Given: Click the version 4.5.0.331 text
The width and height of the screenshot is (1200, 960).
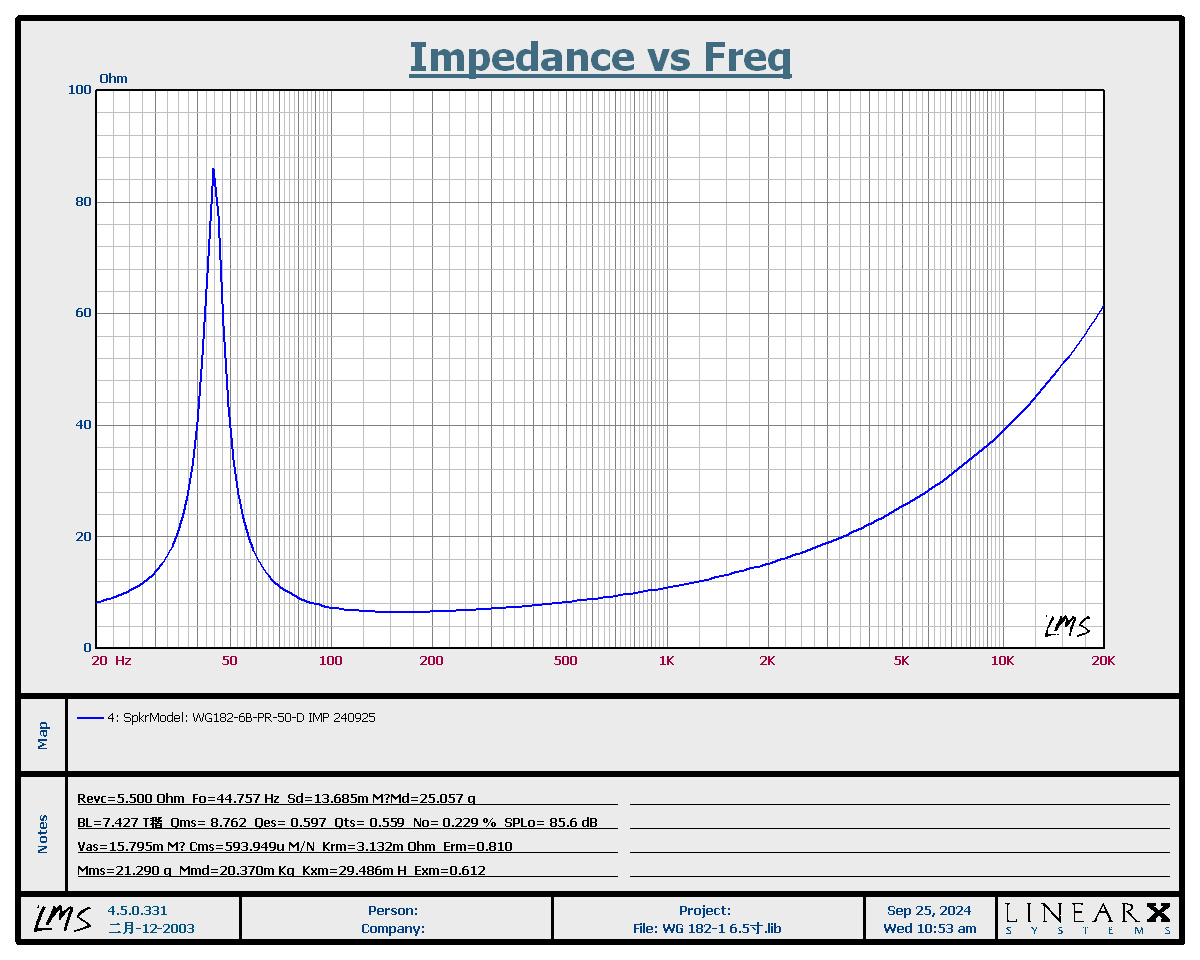Looking at the screenshot, I should click(x=139, y=910).
